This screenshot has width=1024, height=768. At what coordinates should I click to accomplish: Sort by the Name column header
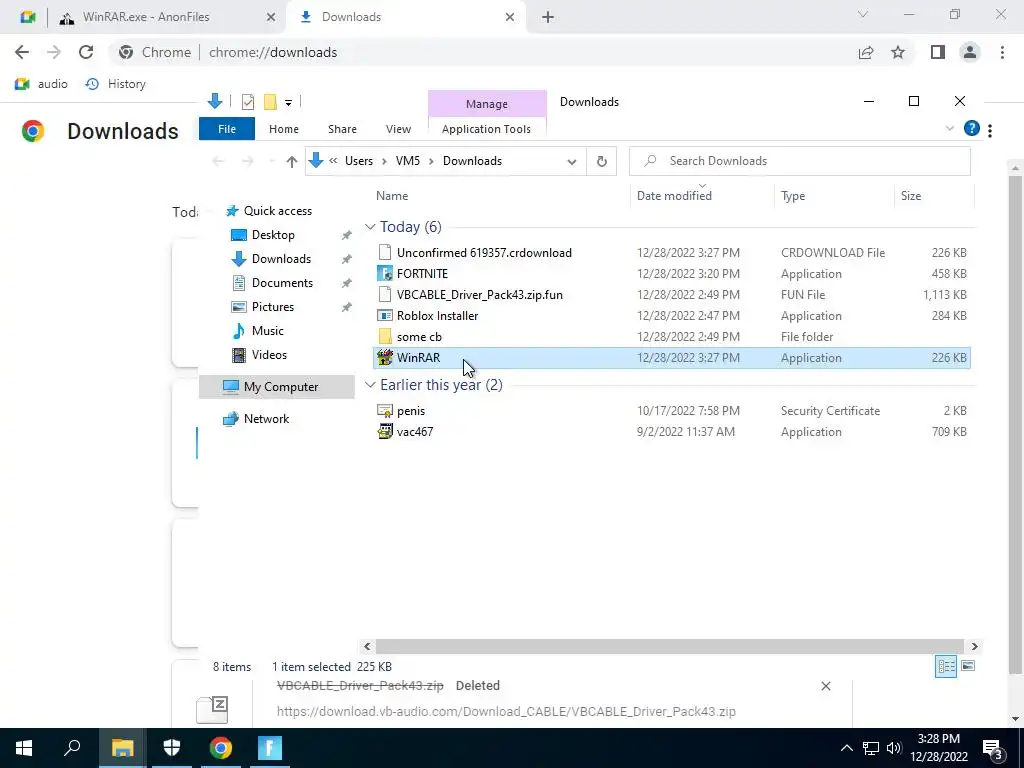pos(392,196)
